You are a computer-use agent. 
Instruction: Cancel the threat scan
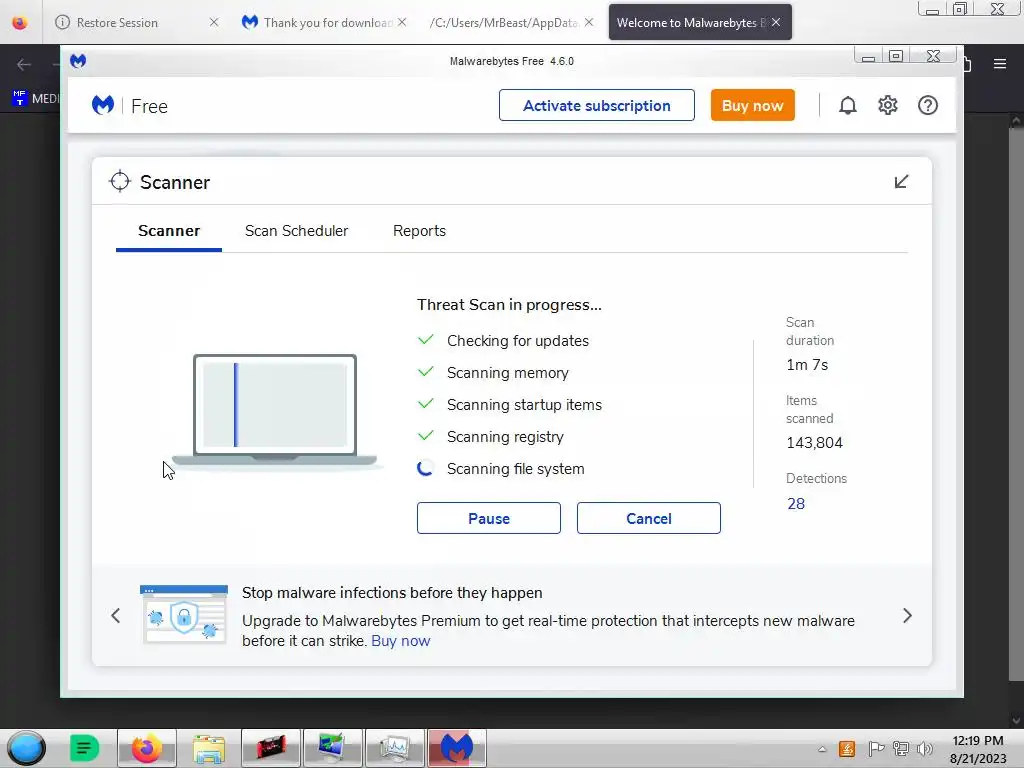tap(648, 518)
